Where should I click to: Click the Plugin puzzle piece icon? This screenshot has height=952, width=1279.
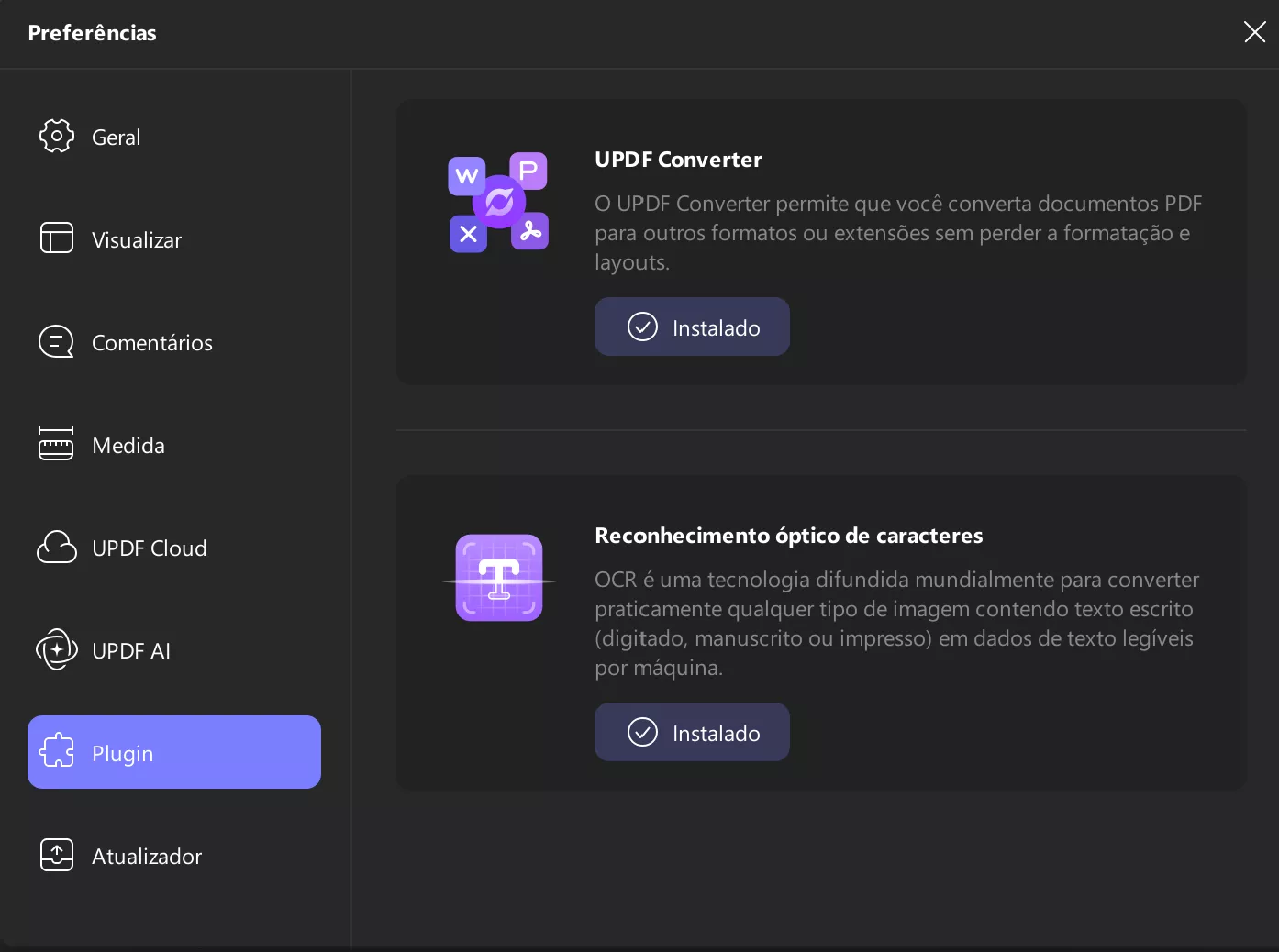pos(57,751)
